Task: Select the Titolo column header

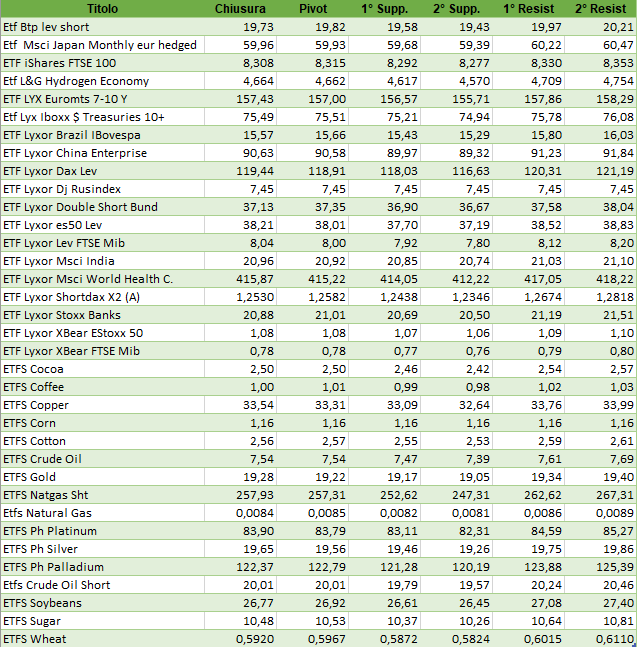Action: [102, 9]
